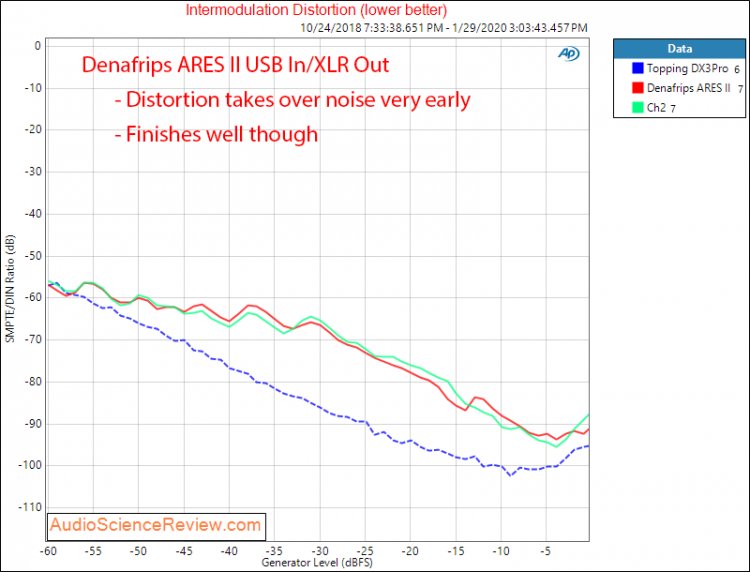Image resolution: width=750 pixels, height=572 pixels.
Task: Click the 'Generator Level (dBFS)' axis label
Action: [317, 562]
